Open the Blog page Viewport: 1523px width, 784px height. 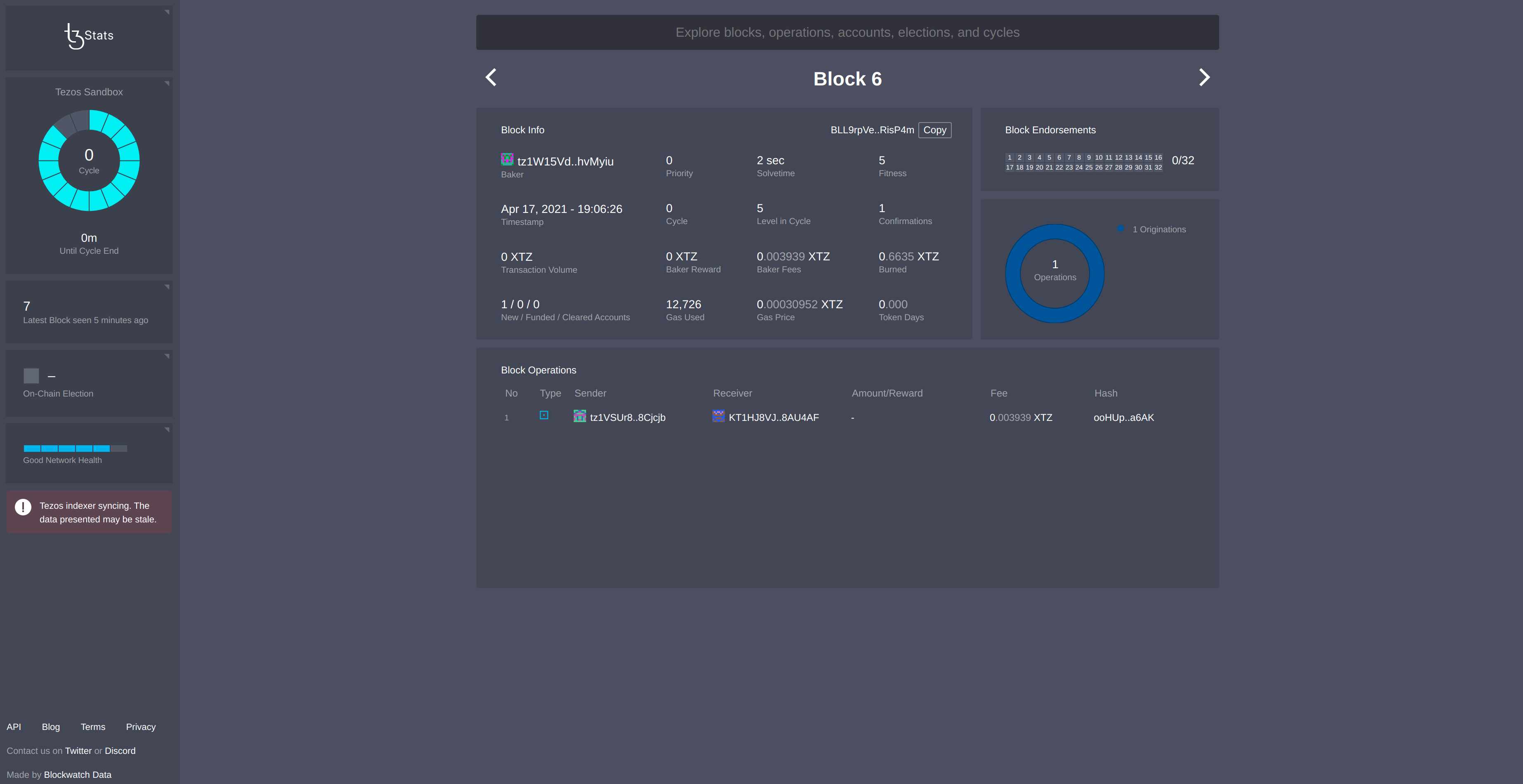pos(51,727)
